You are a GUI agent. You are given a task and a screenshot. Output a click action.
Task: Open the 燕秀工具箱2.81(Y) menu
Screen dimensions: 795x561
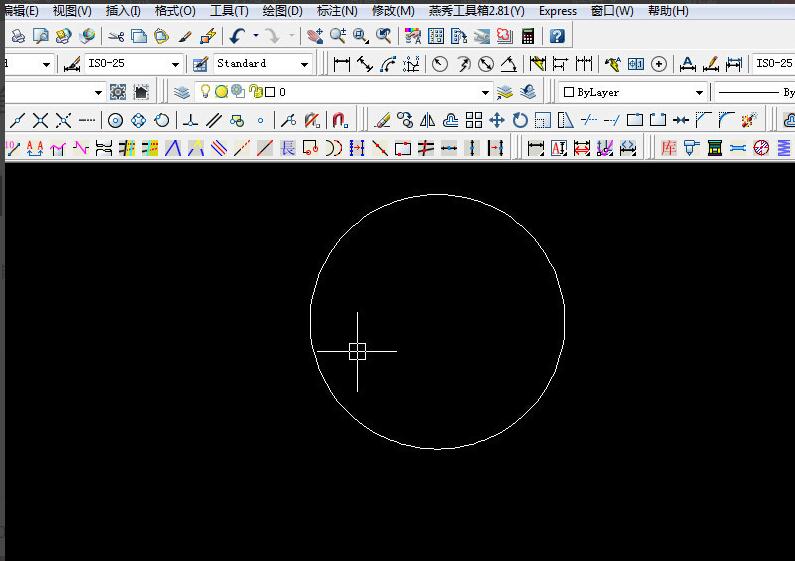476,11
